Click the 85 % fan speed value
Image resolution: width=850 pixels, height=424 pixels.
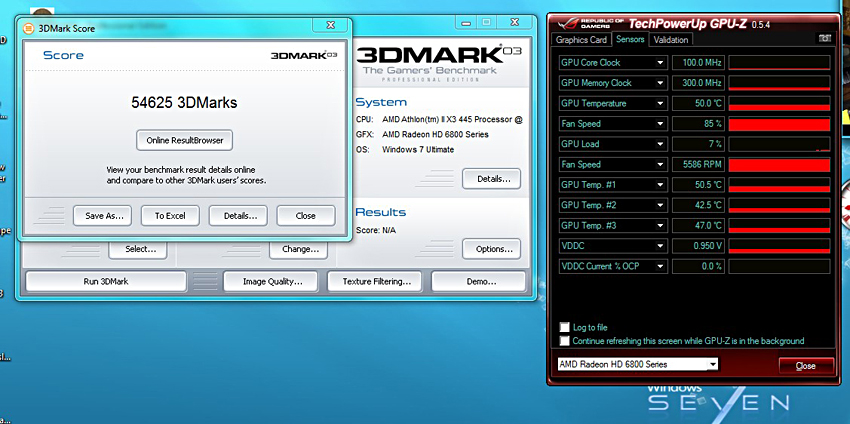click(698, 124)
